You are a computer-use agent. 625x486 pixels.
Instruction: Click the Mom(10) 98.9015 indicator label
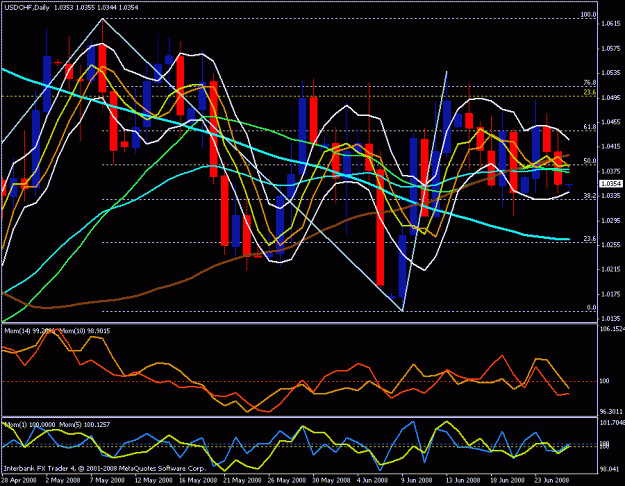tap(85, 331)
